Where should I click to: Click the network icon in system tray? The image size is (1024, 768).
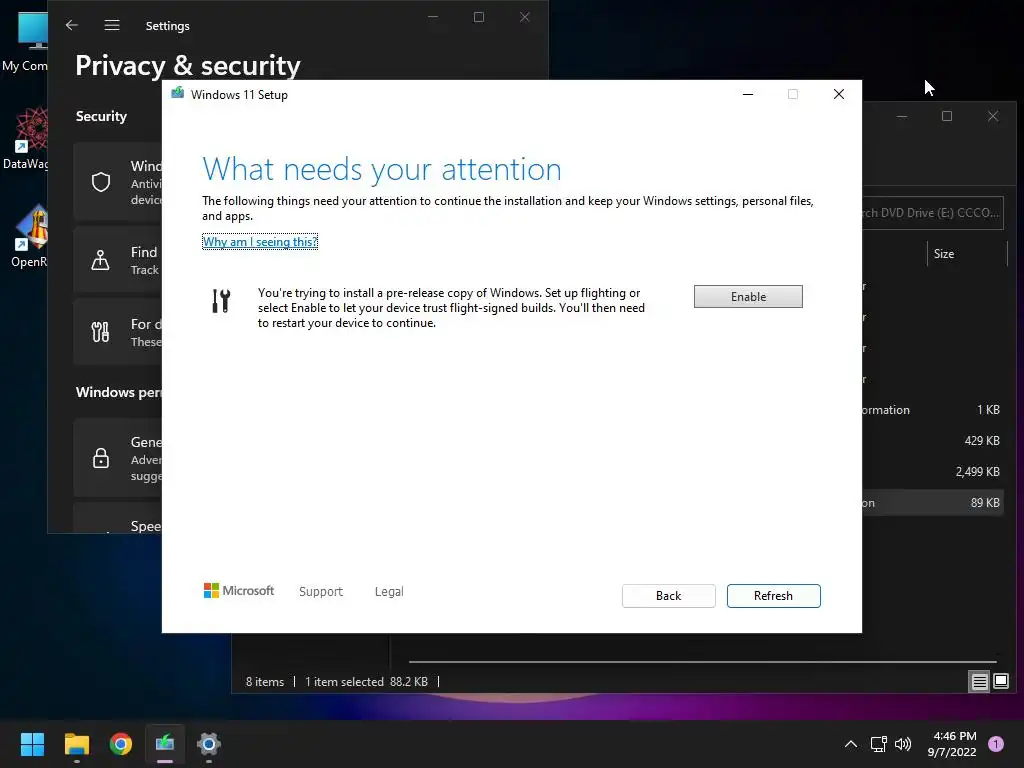click(878, 744)
